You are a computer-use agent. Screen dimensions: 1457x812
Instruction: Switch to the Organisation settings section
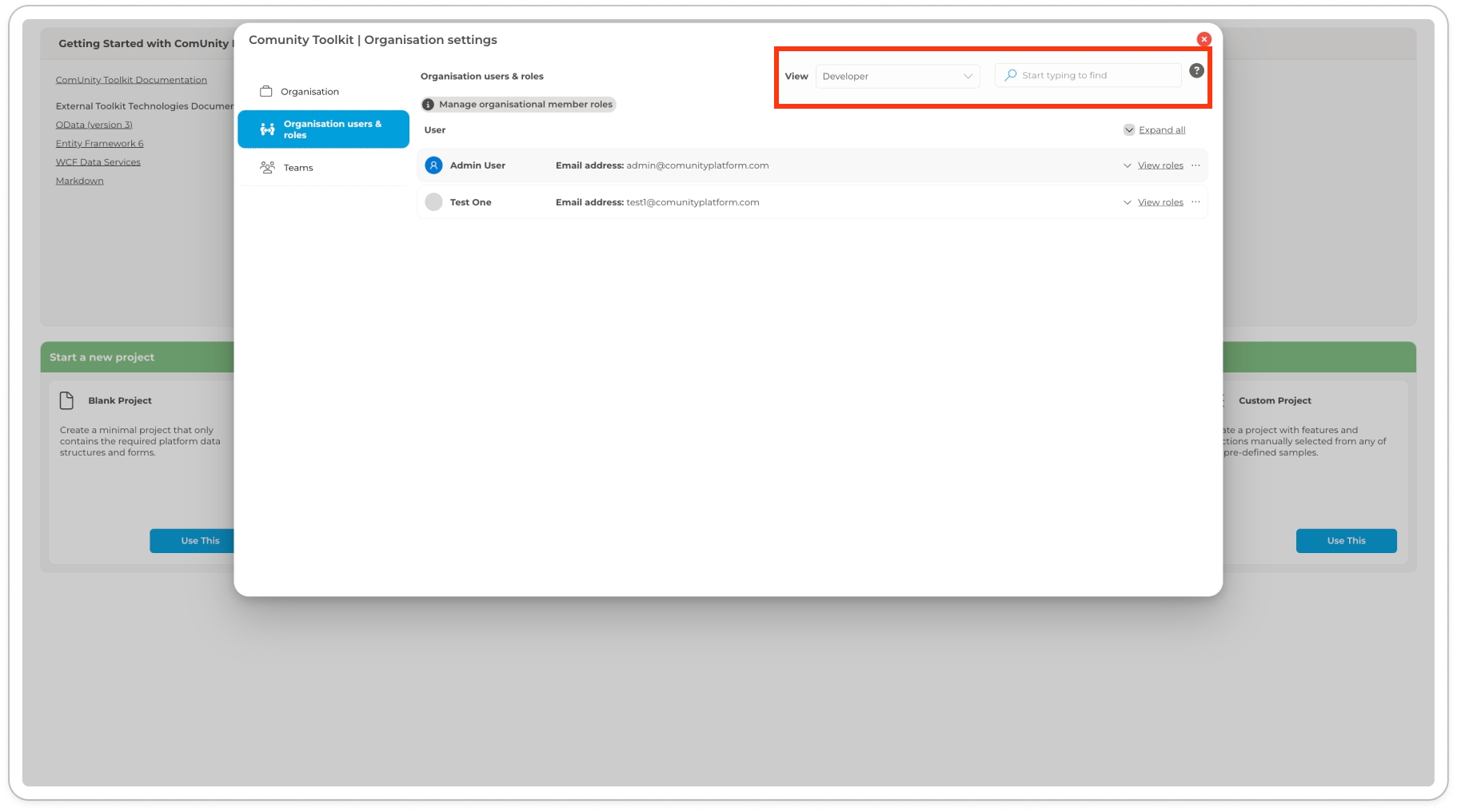[309, 92]
